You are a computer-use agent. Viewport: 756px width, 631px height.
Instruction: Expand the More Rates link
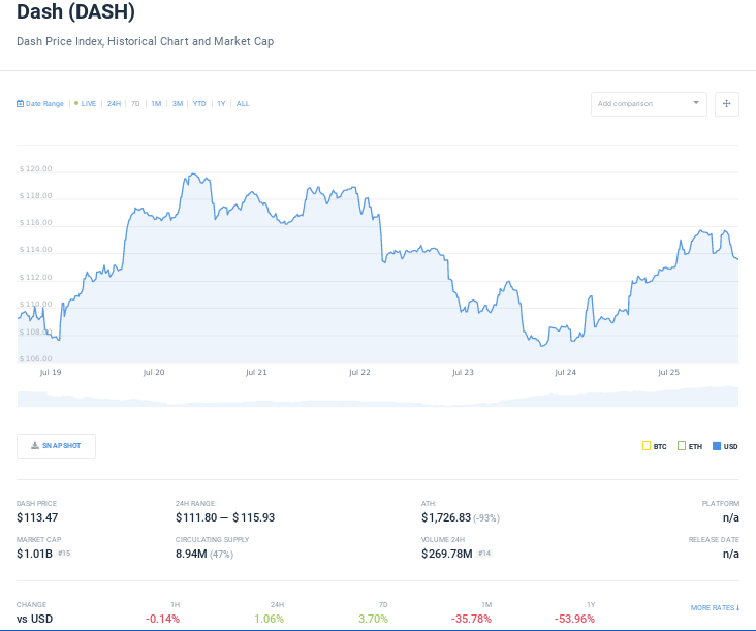pyautogui.click(x=714, y=608)
